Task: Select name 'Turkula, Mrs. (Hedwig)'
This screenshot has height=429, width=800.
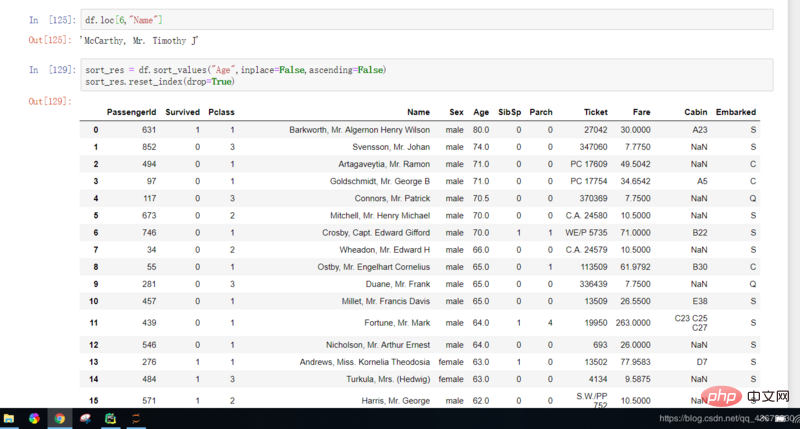Action: pos(388,380)
